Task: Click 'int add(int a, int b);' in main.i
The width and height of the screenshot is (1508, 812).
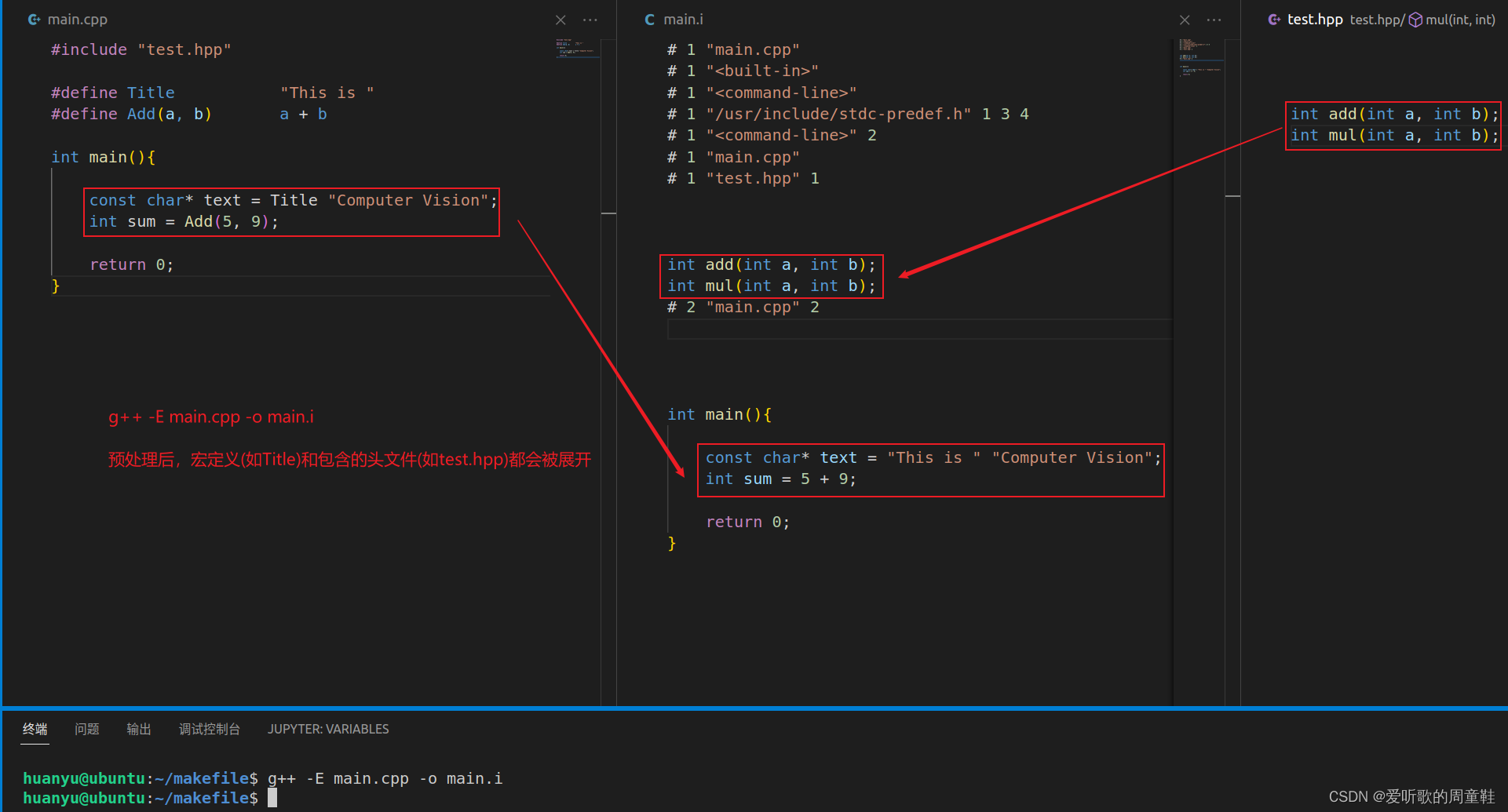Action: pos(772,264)
